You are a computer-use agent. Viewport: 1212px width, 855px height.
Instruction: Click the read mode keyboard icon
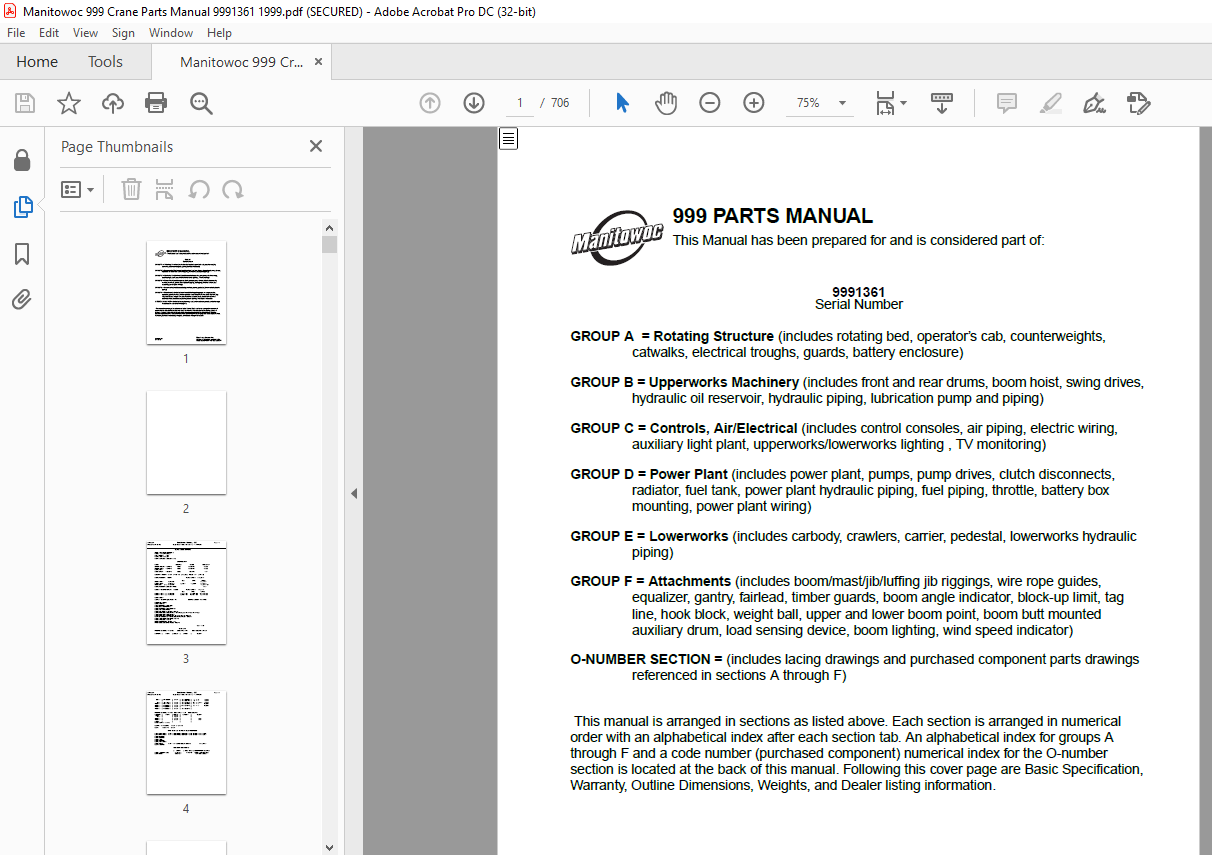[x=942, y=103]
